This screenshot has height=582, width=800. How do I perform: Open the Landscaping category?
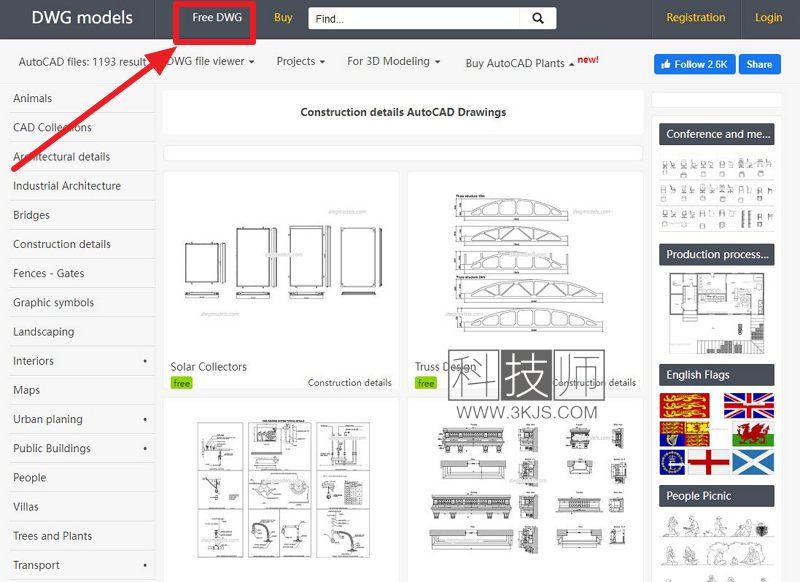pyautogui.click(x=43, y=332)
